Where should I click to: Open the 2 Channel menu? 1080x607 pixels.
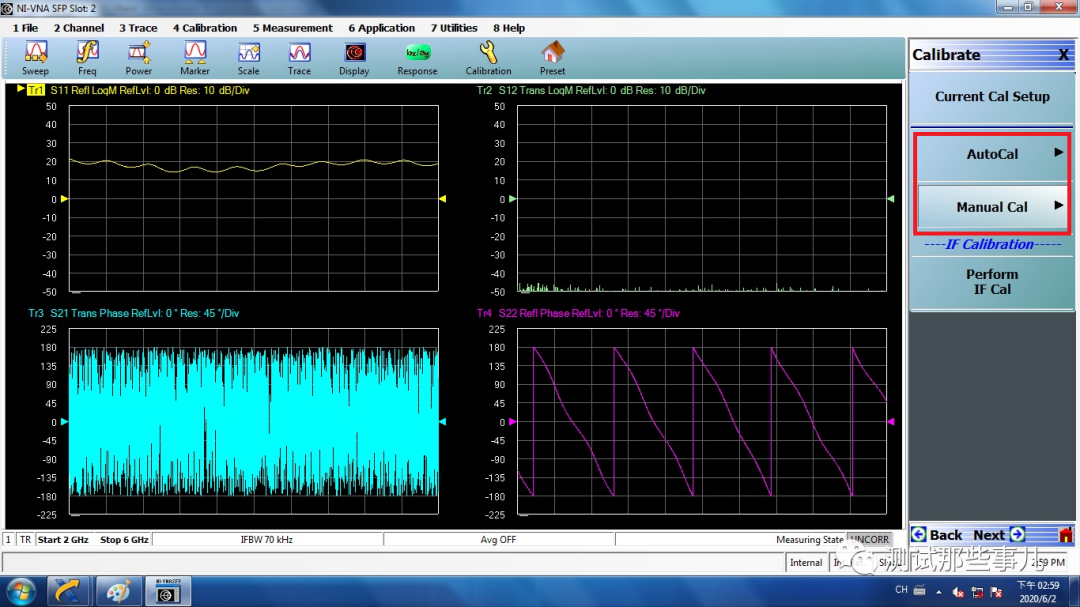[x=79, y=28]
